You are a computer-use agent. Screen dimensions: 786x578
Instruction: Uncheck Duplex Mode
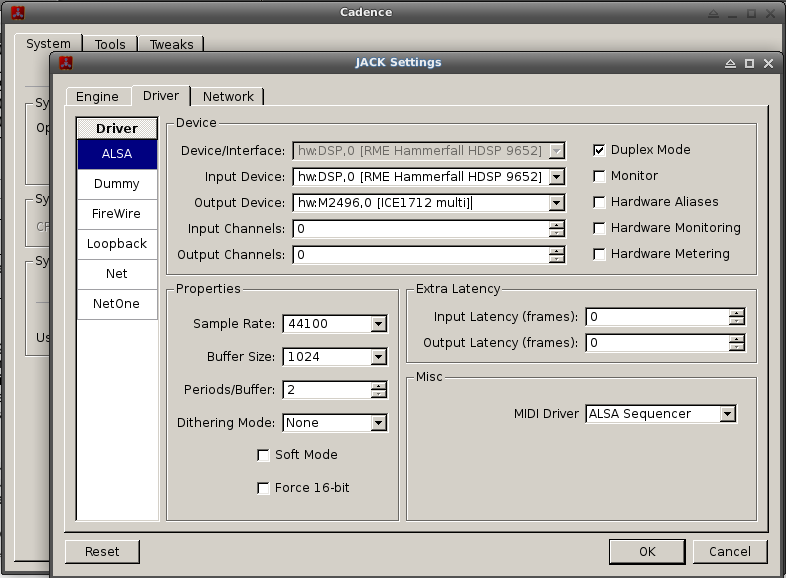pyautogui.click(x=599, y=150)
